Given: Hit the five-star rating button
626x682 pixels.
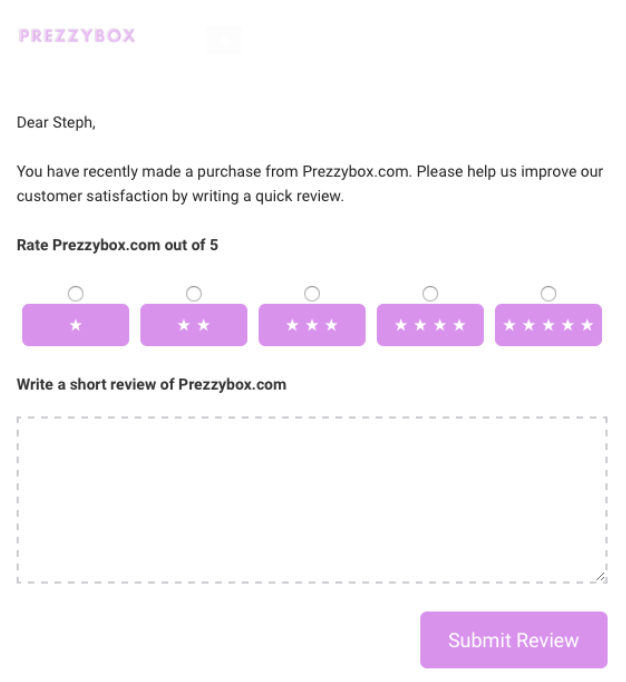Looking at the screenshot, I should [x=548, y=325].
